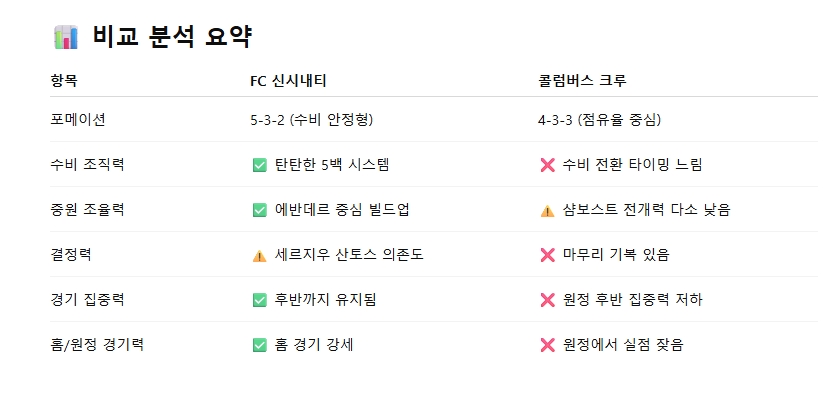The height and width of the screenshot is (393, 825).
Task: Click green check next to 후반까지 유지됨
Action: [x=259, y=300]
